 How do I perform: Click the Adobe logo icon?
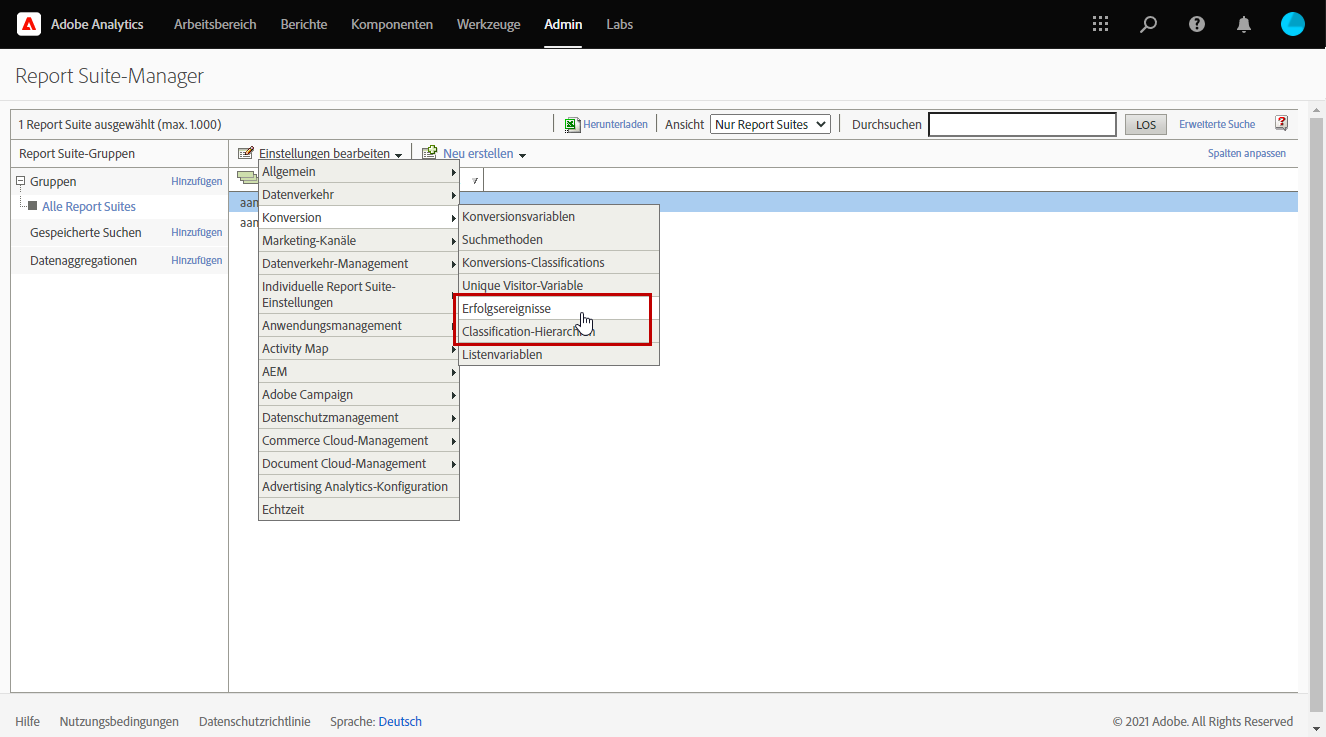(x=29, y=24)
